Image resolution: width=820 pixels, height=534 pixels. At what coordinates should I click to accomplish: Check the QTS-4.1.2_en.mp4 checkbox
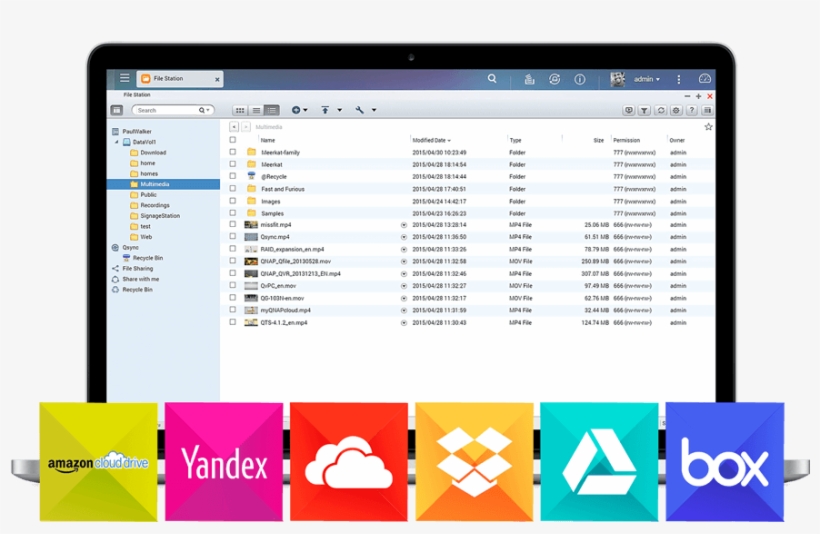233,322
